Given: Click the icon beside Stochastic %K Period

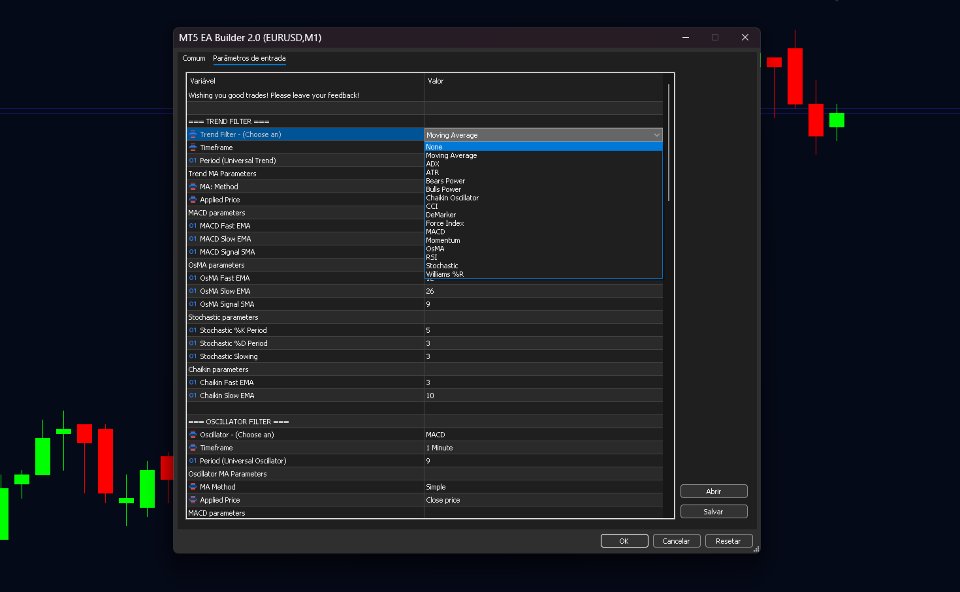Looking at the screenshot, I should 193,330.
